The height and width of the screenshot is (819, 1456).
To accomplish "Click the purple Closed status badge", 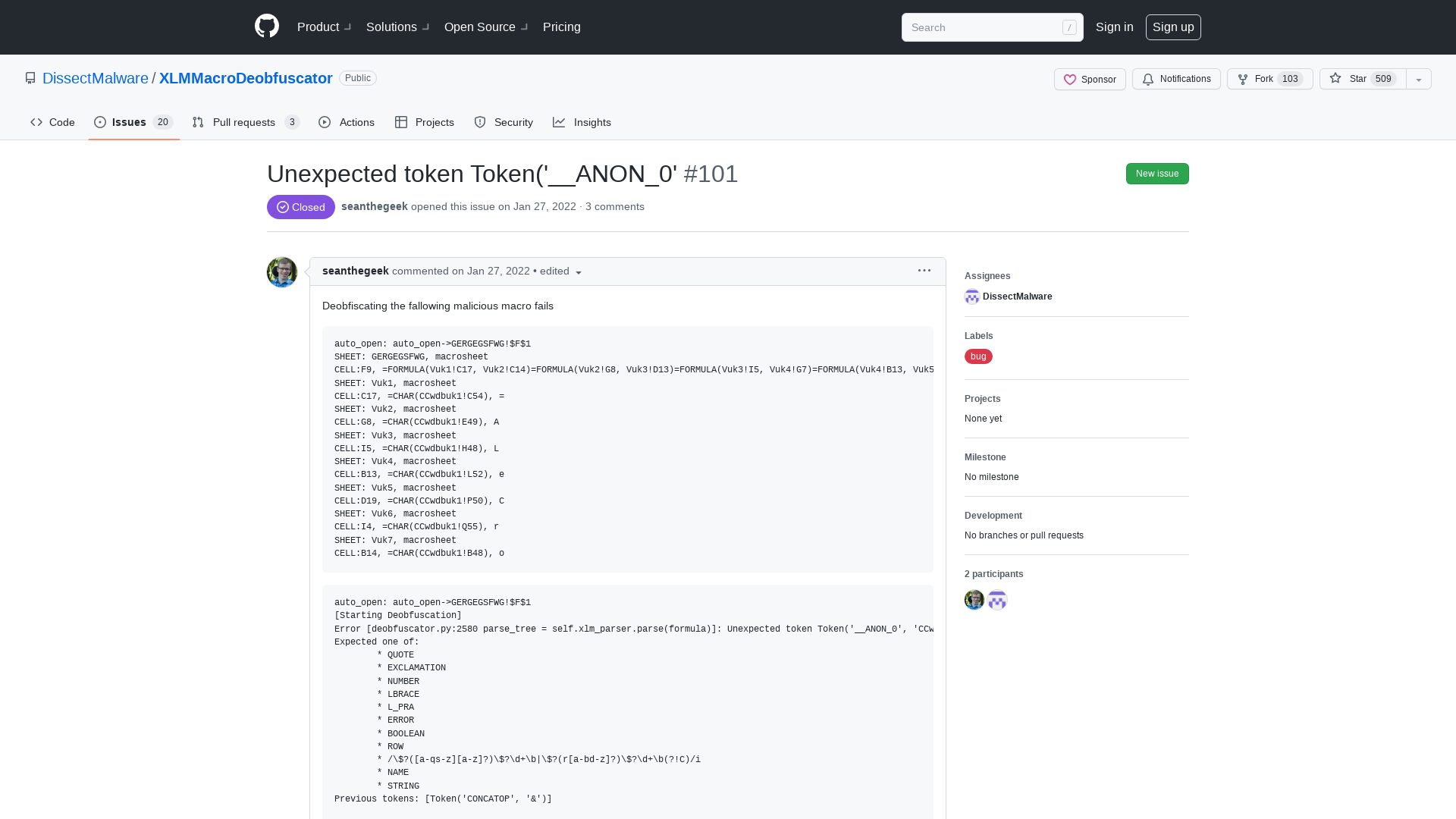I will tap(301, 207).
